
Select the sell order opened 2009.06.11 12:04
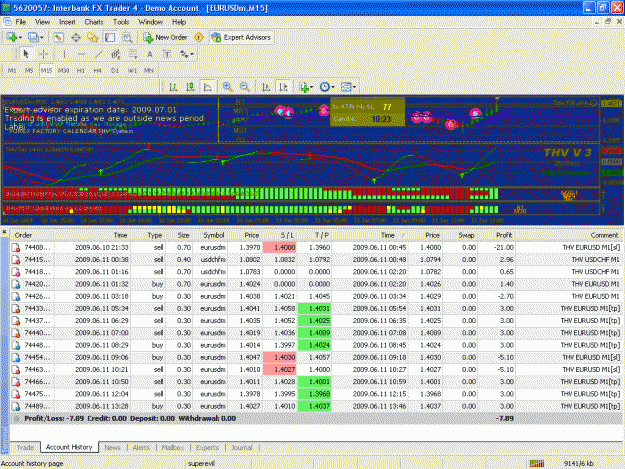tap(316, 394)
